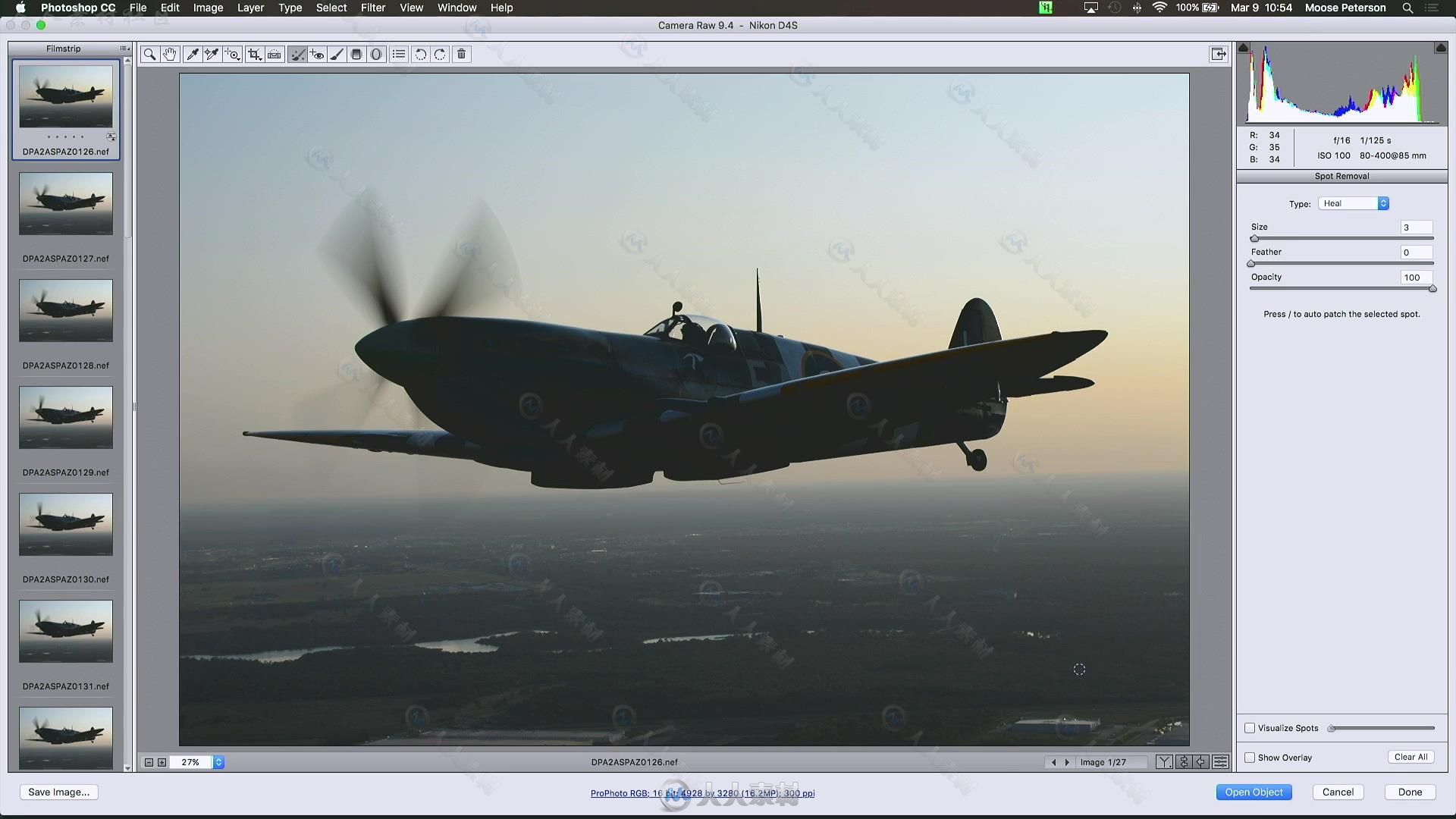Select the Crop tool
Image resolution: width=1456 pixels, height=819 pixels.
point(255,55)
